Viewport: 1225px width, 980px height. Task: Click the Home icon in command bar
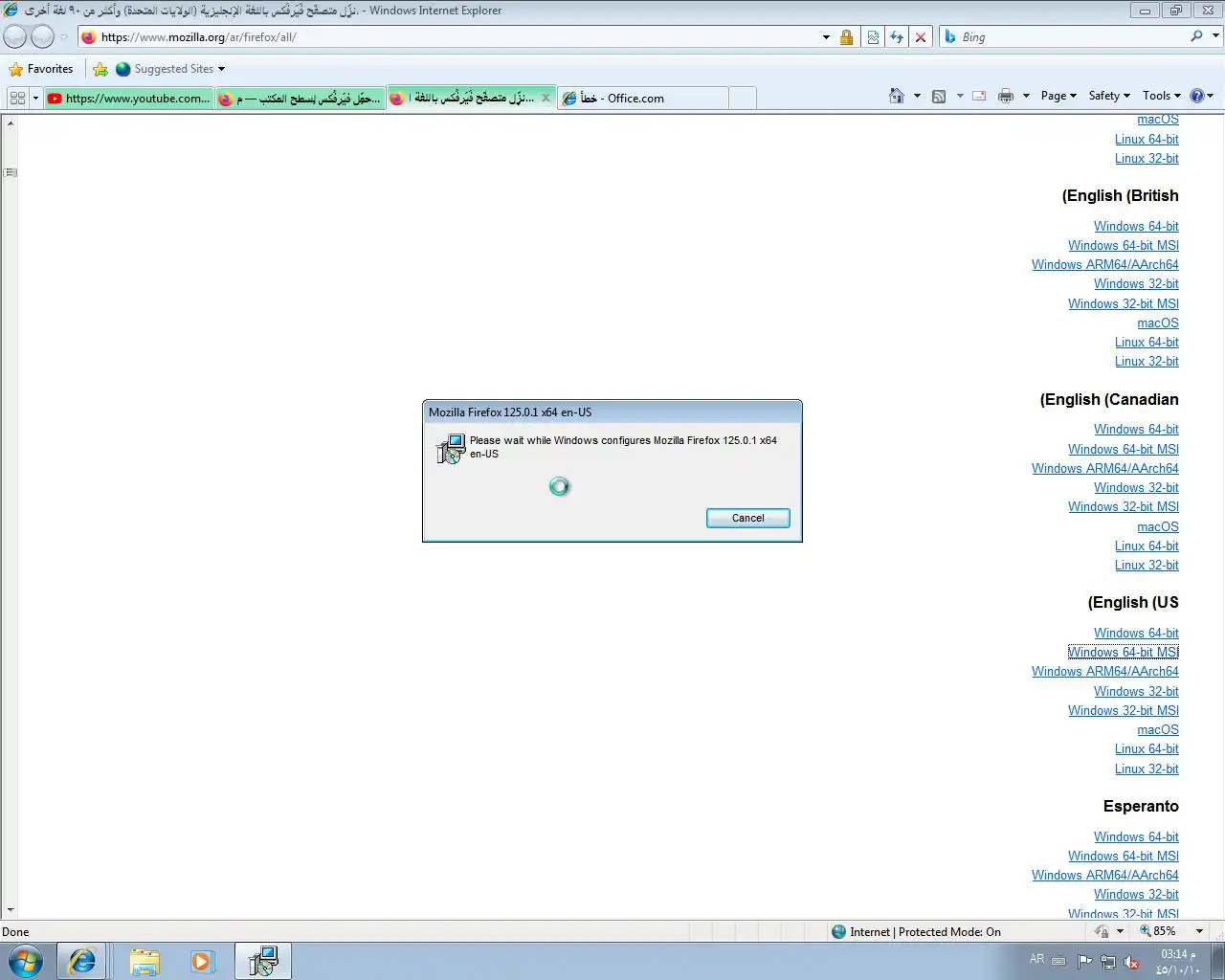click(x=896, y=96)
